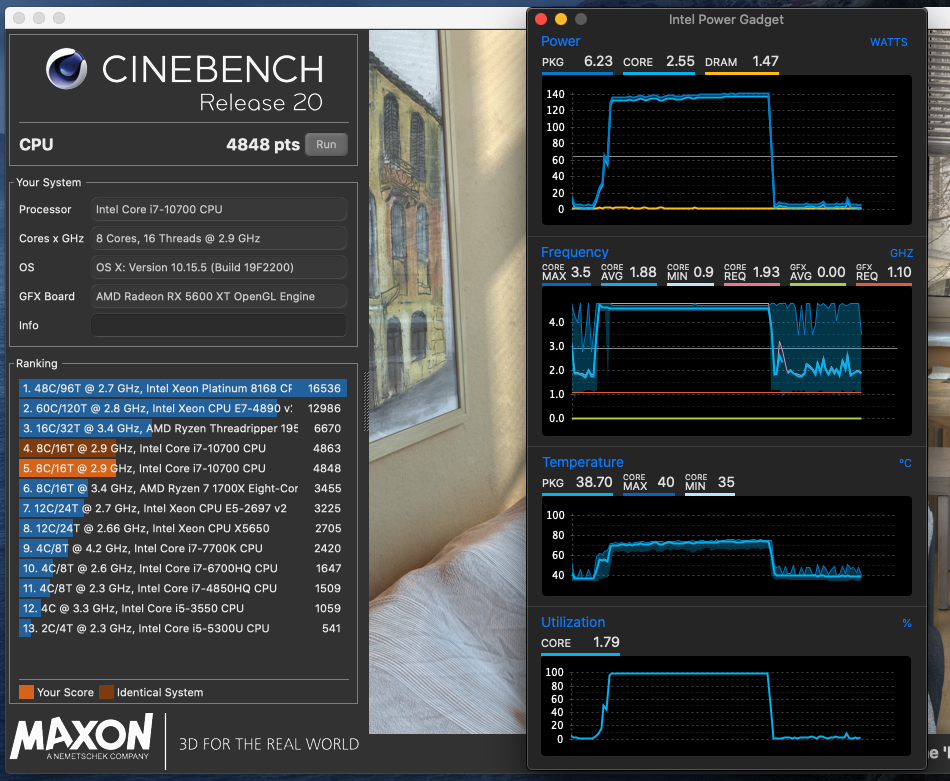Viewport: 950px width, 781px height.
Task: Click the Frequency section heading
Action: (x=574, y=252)
